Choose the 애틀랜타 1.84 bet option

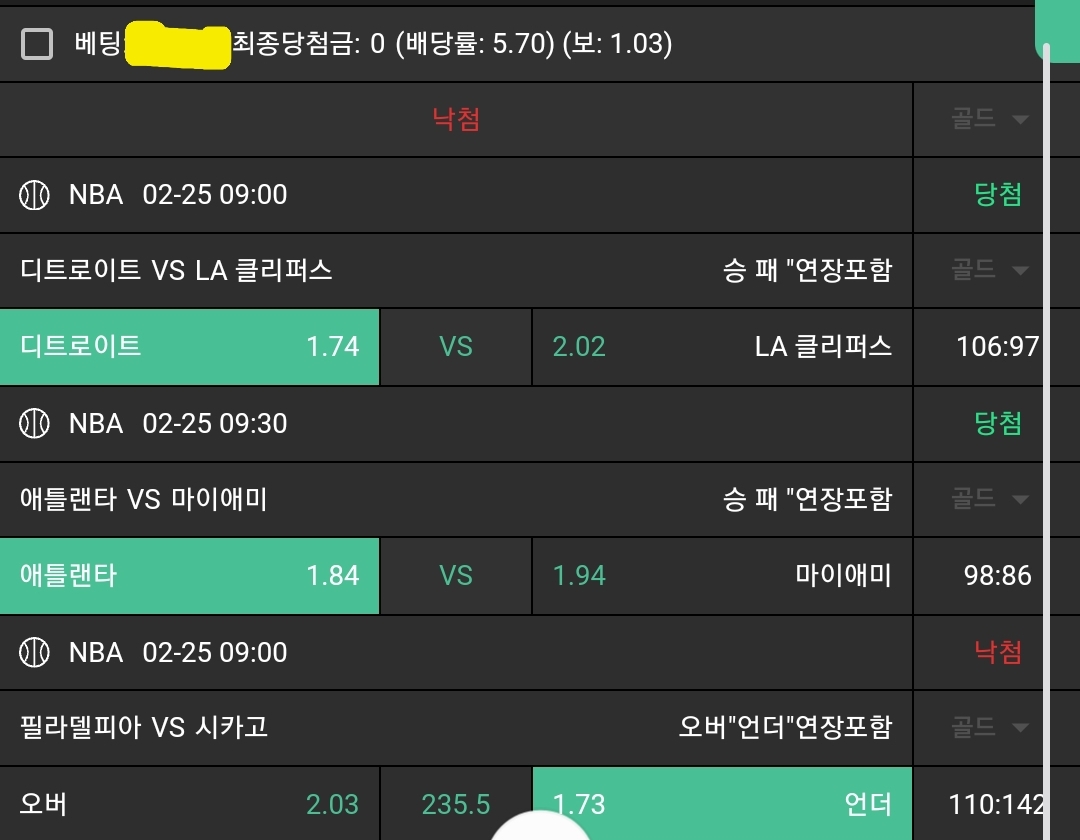tap(189, 576)
